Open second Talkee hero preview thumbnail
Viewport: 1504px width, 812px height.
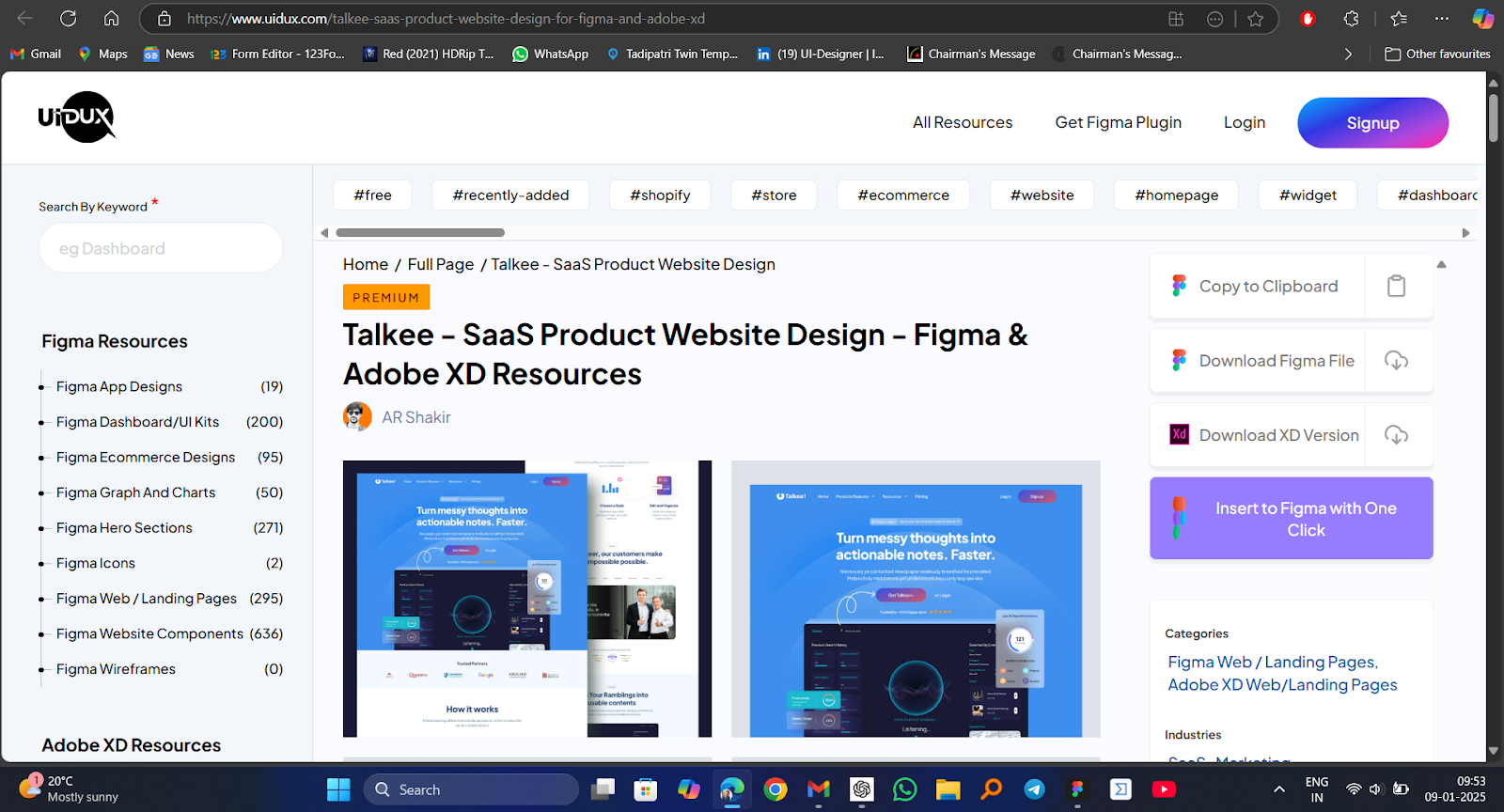coord(916,599)
